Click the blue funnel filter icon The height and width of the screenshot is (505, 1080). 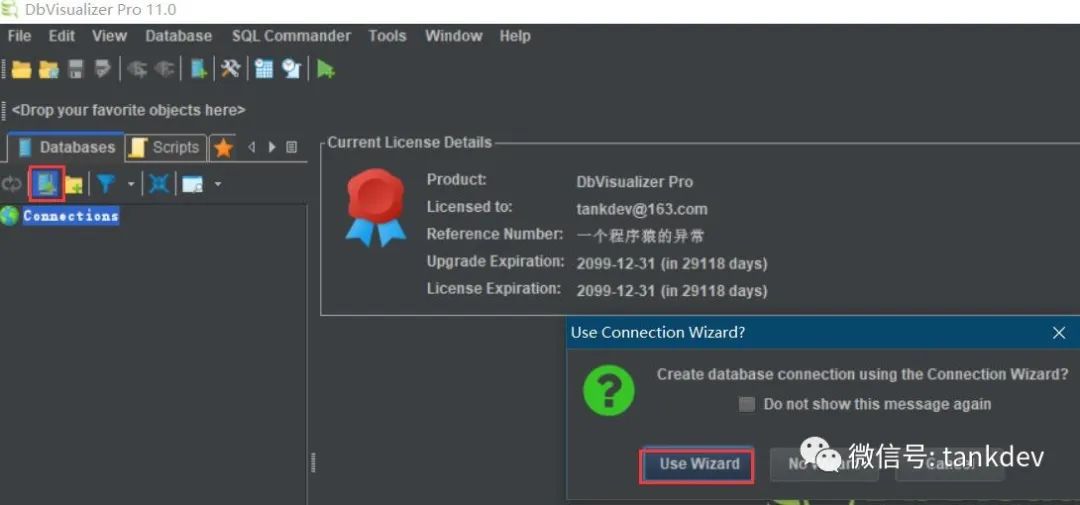tap(106, 184)
